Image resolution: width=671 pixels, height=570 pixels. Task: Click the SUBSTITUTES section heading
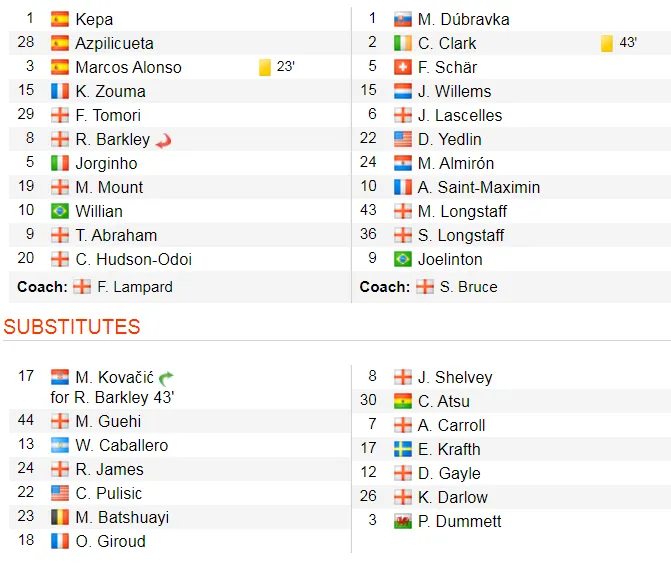point(72,327)
